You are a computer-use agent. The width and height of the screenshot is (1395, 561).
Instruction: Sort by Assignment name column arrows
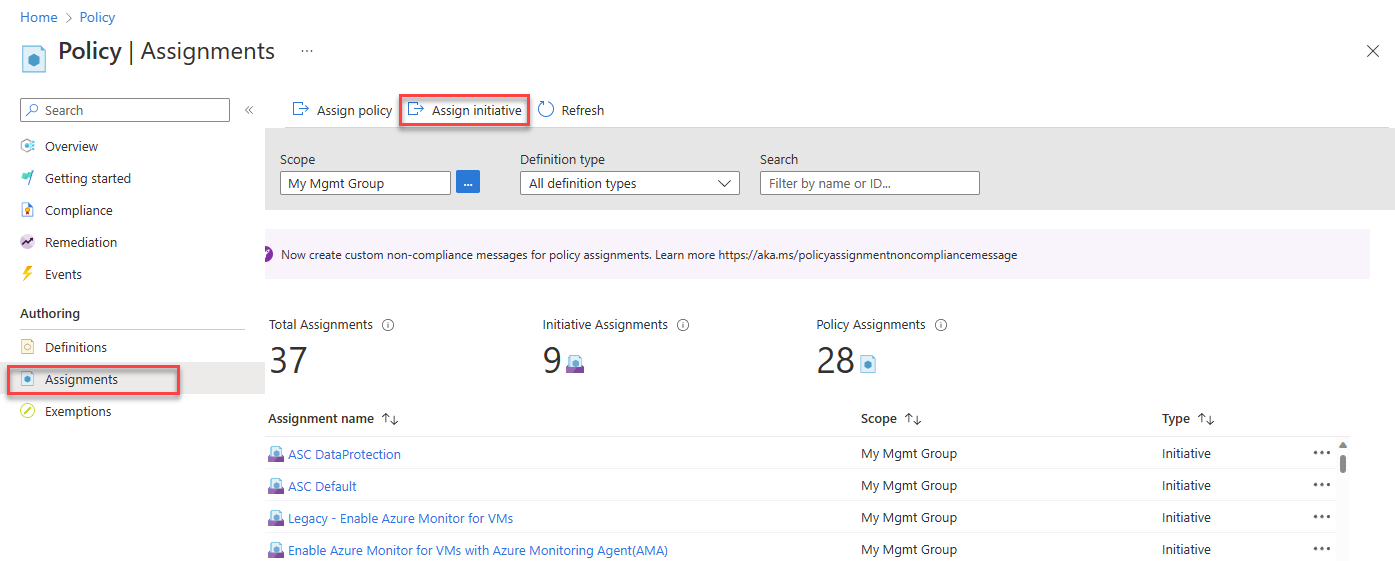point(390,420)
